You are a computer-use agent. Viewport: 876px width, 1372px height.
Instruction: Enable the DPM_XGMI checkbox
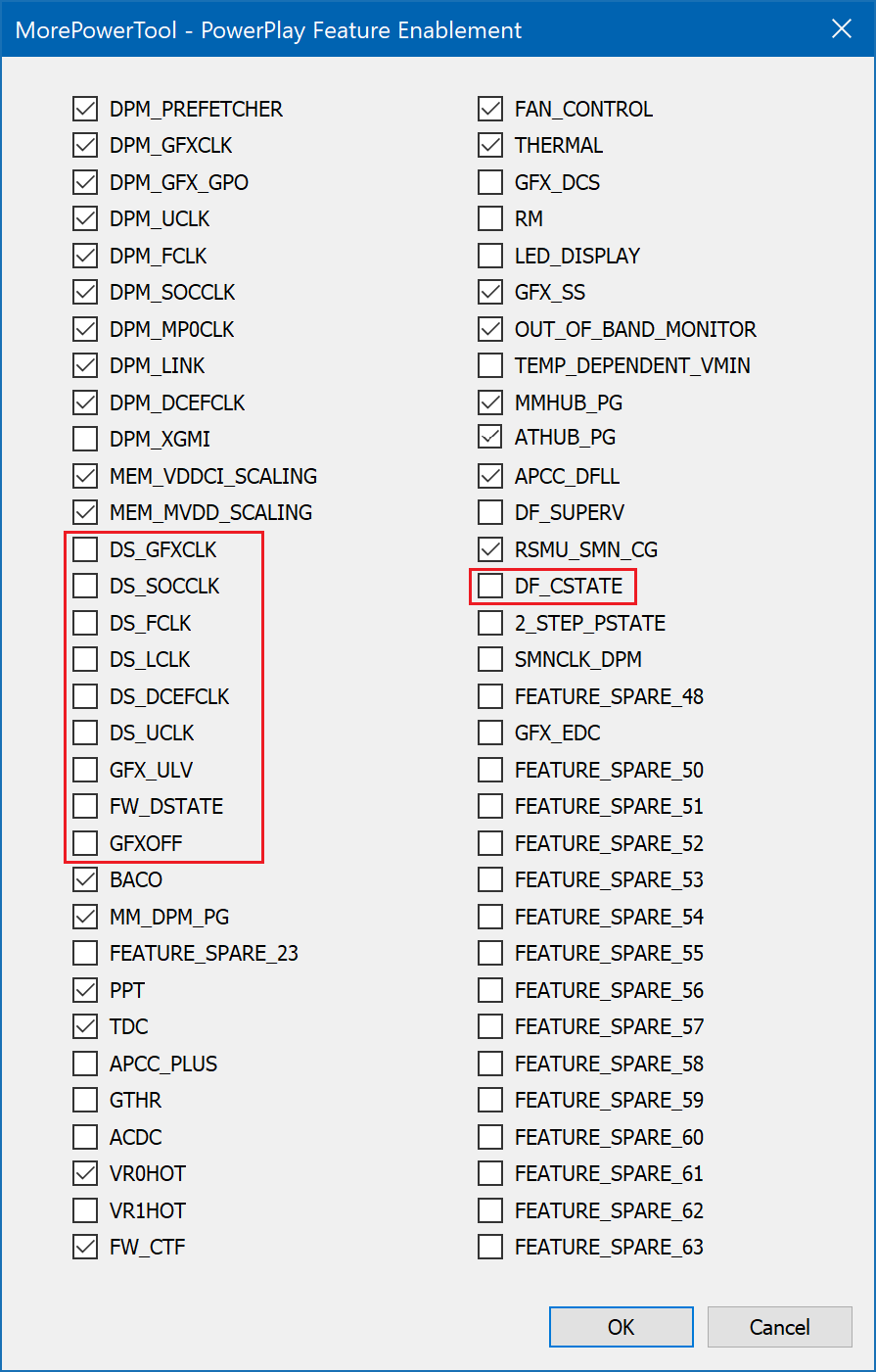86,439
